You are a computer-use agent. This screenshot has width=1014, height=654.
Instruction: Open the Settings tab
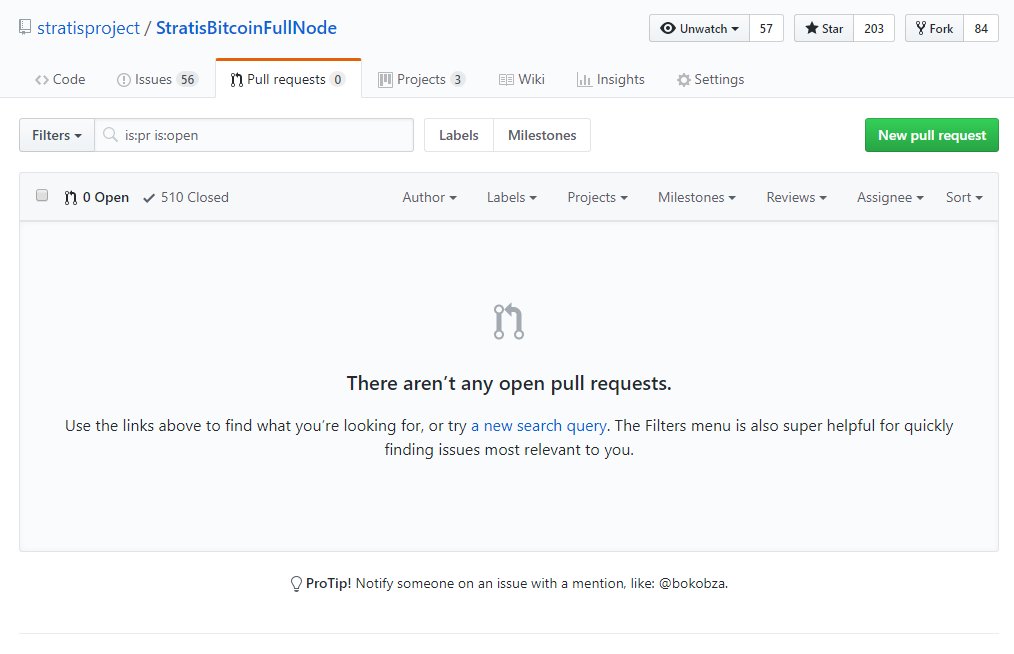[710, 80]
